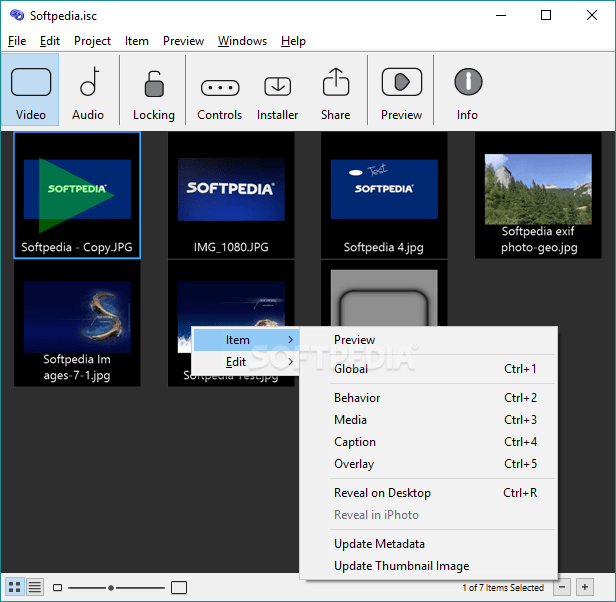Expand the Edit context submenu
Image resolution: width=616 pixels, height=602 pixels.
(246, 362)
